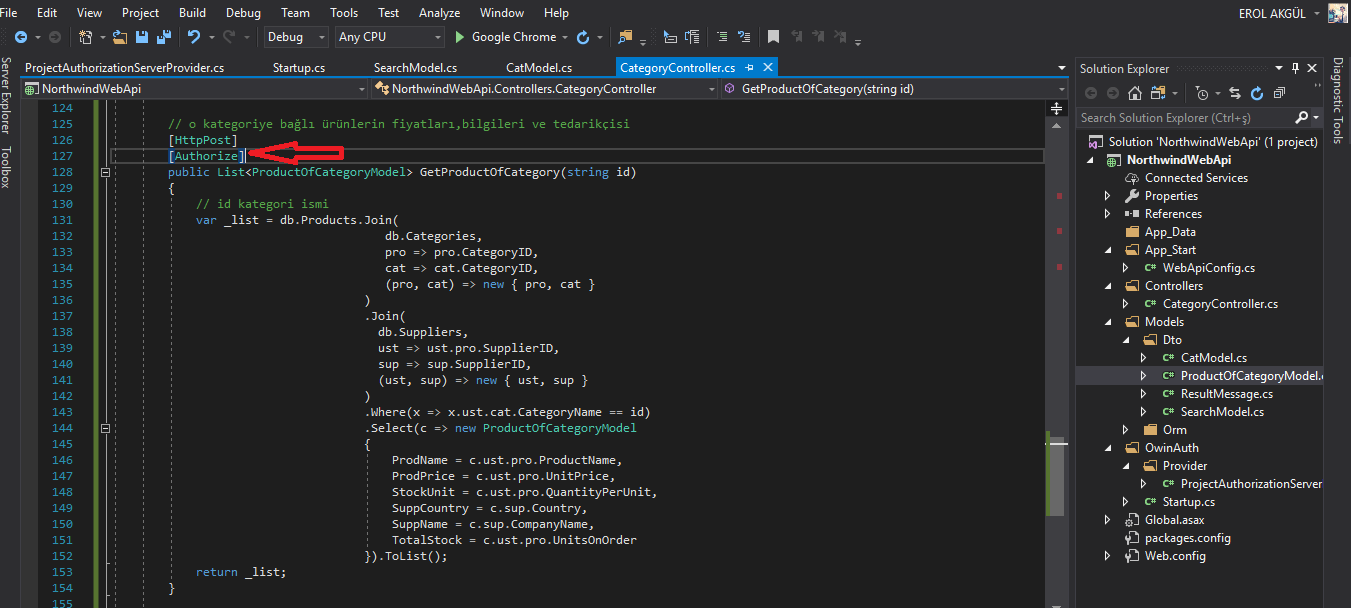Switch to the Startup.cs tab

298,68
